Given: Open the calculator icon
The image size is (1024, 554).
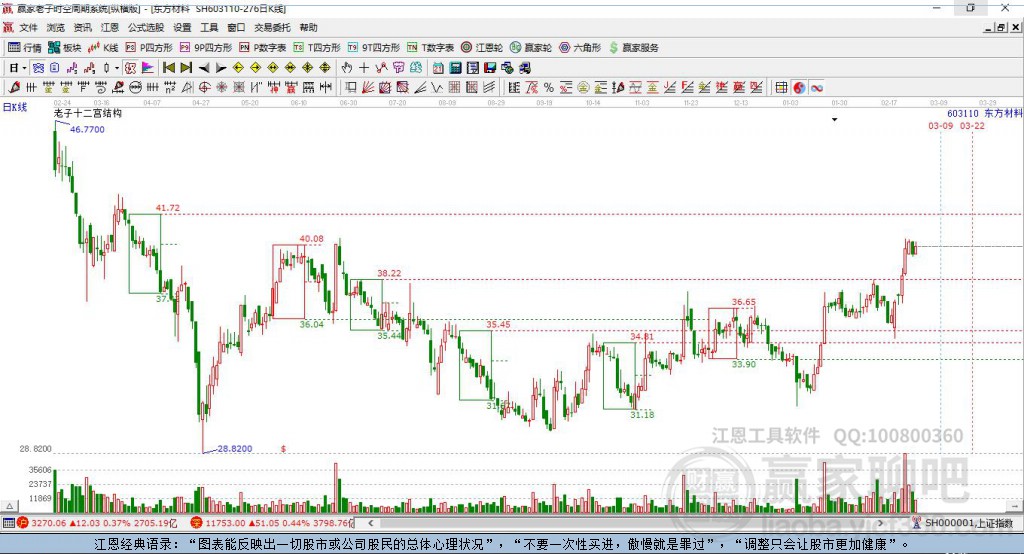Looking at the screenshot, I should pyautogui.click(x=455, y=68).
